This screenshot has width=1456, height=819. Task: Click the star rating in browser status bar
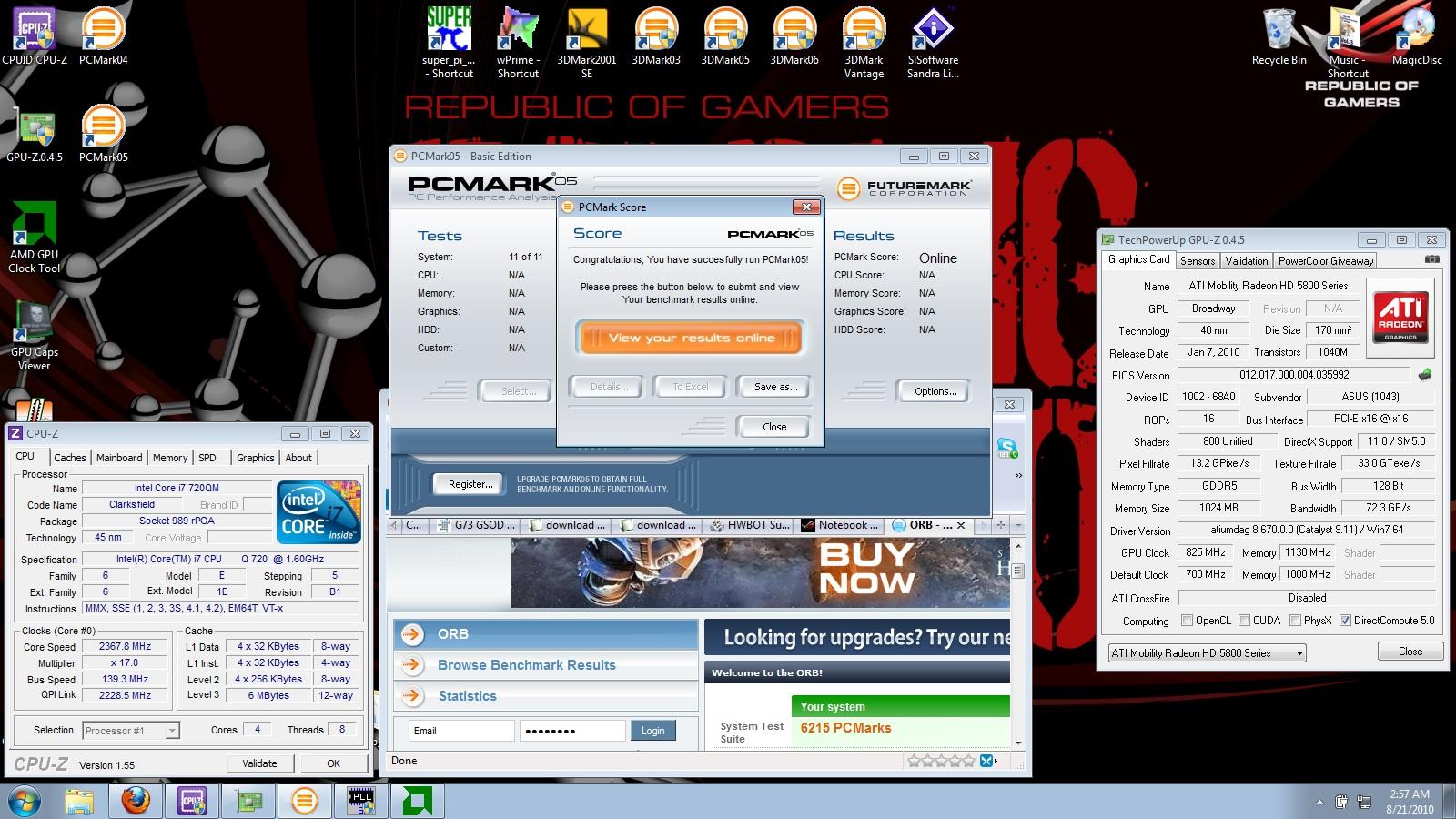click(x=942, y=761)
